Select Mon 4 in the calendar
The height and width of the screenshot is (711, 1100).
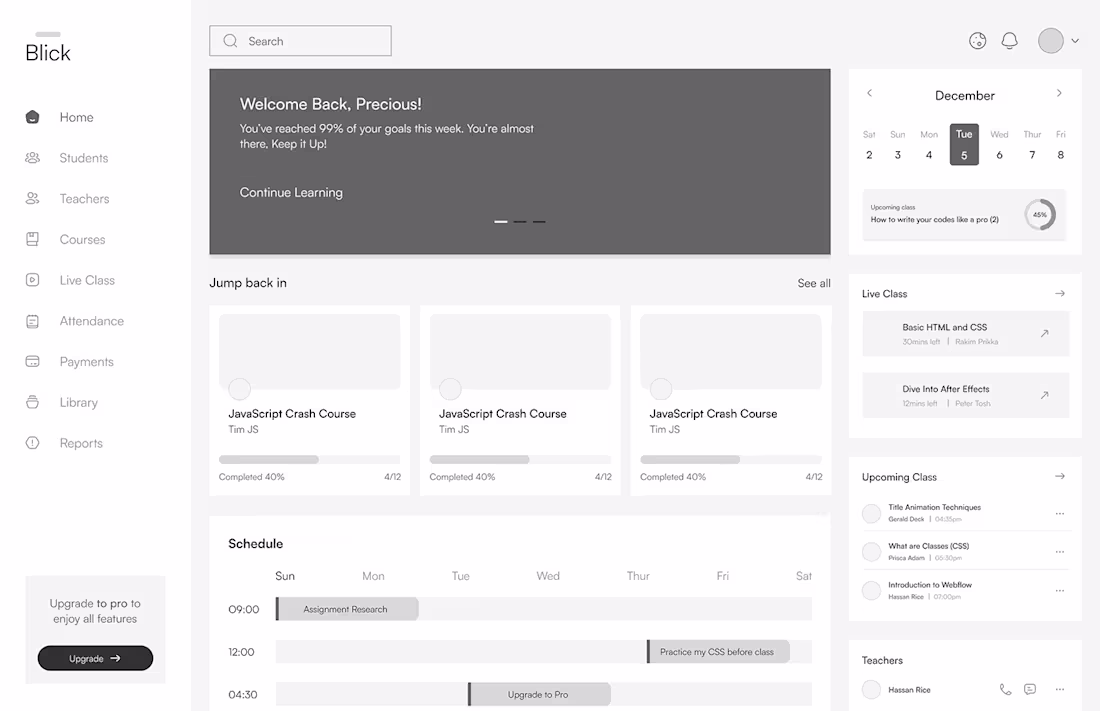click(929, 145)
